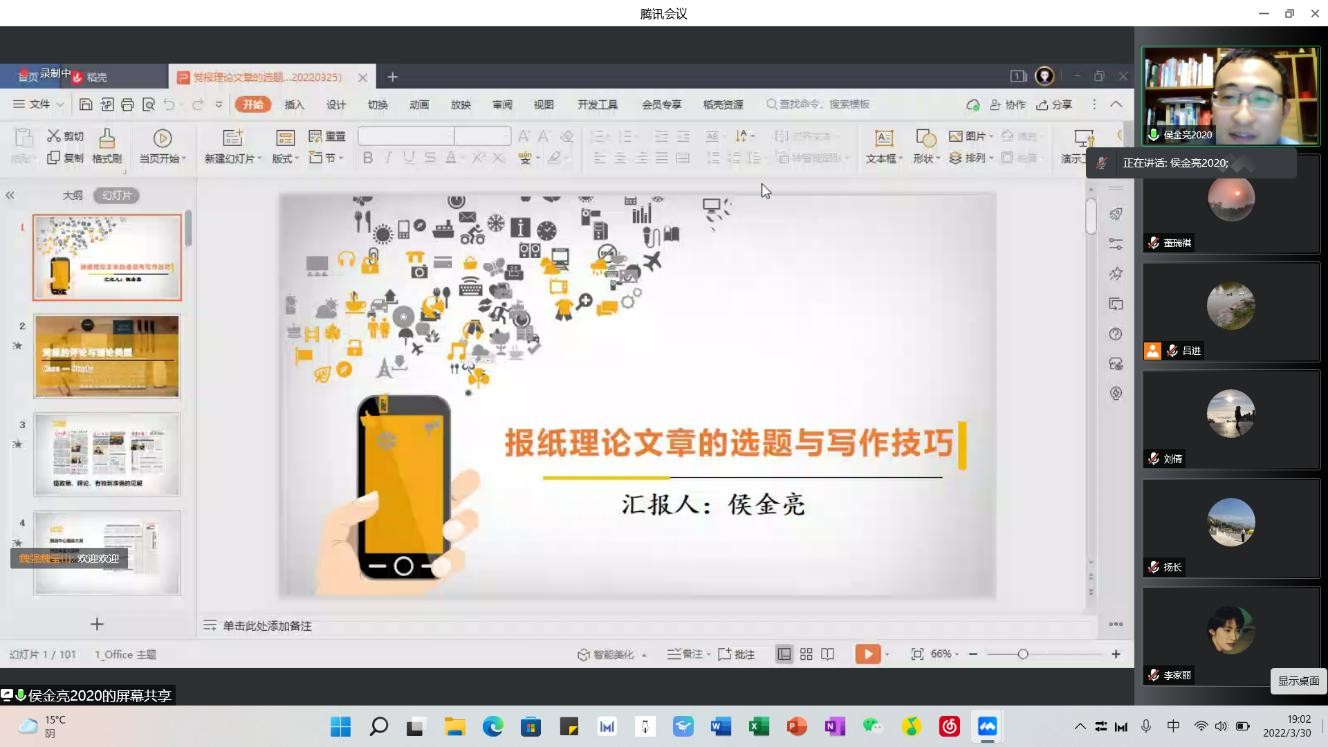Click the save icon in quick access toolbar
This screenshot has height=747, width=1328.
86,104
